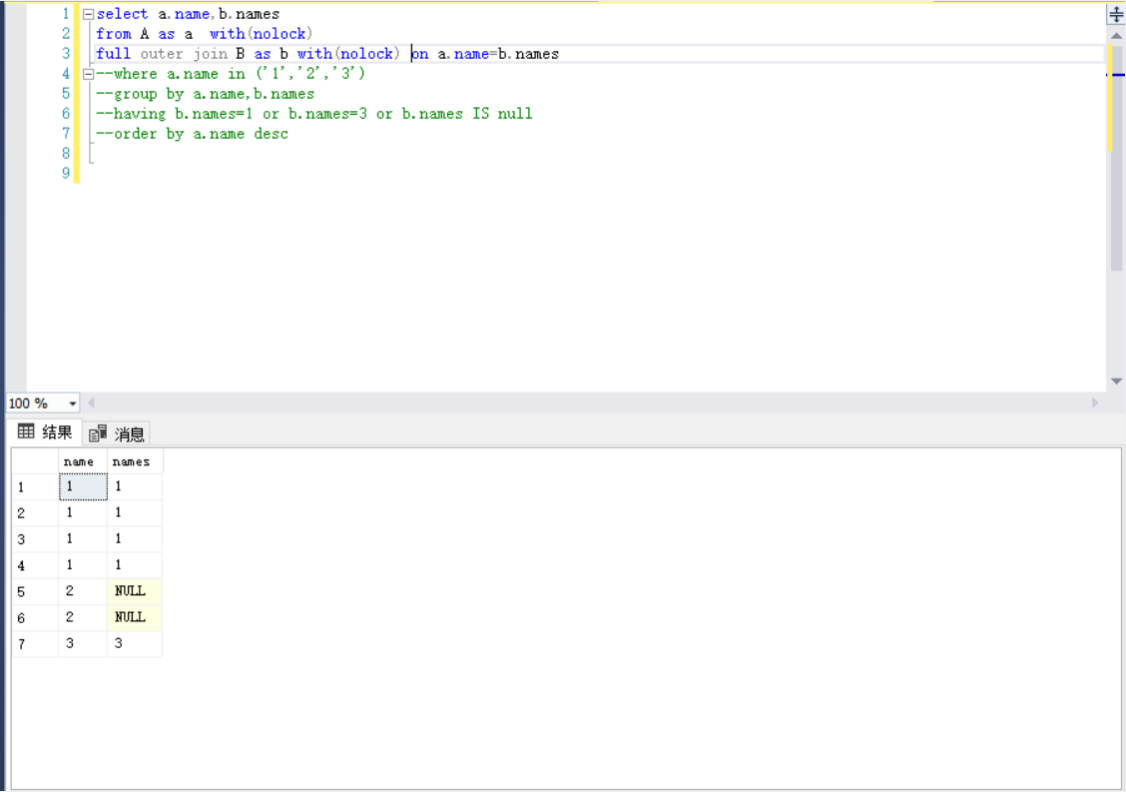The image size is (1126, 792).
Task: Click the editor vertical scrollbar thumb
Action: [x=1116, y=157]
